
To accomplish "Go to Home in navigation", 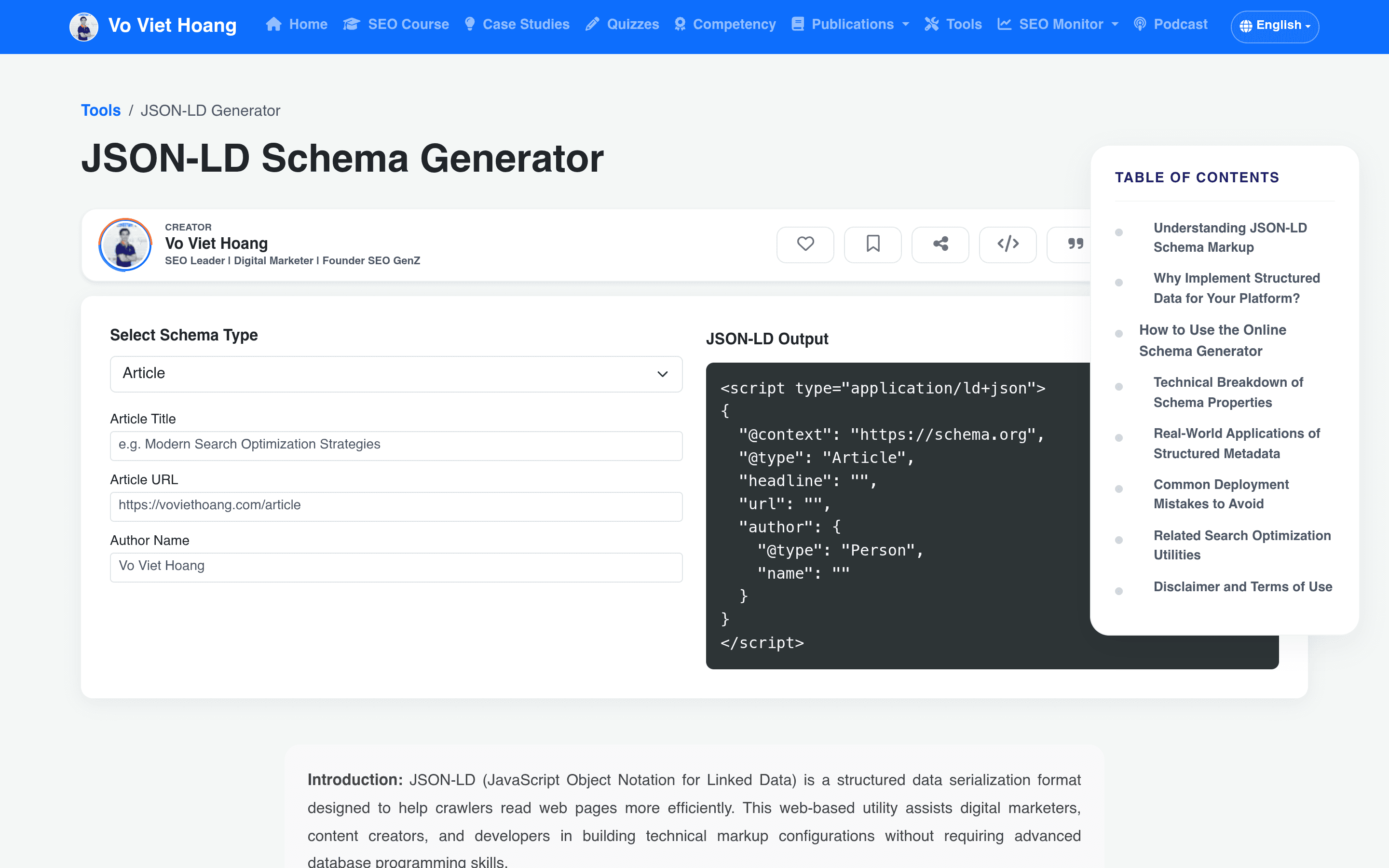I will pyautogui.click(x=297, y=24).
